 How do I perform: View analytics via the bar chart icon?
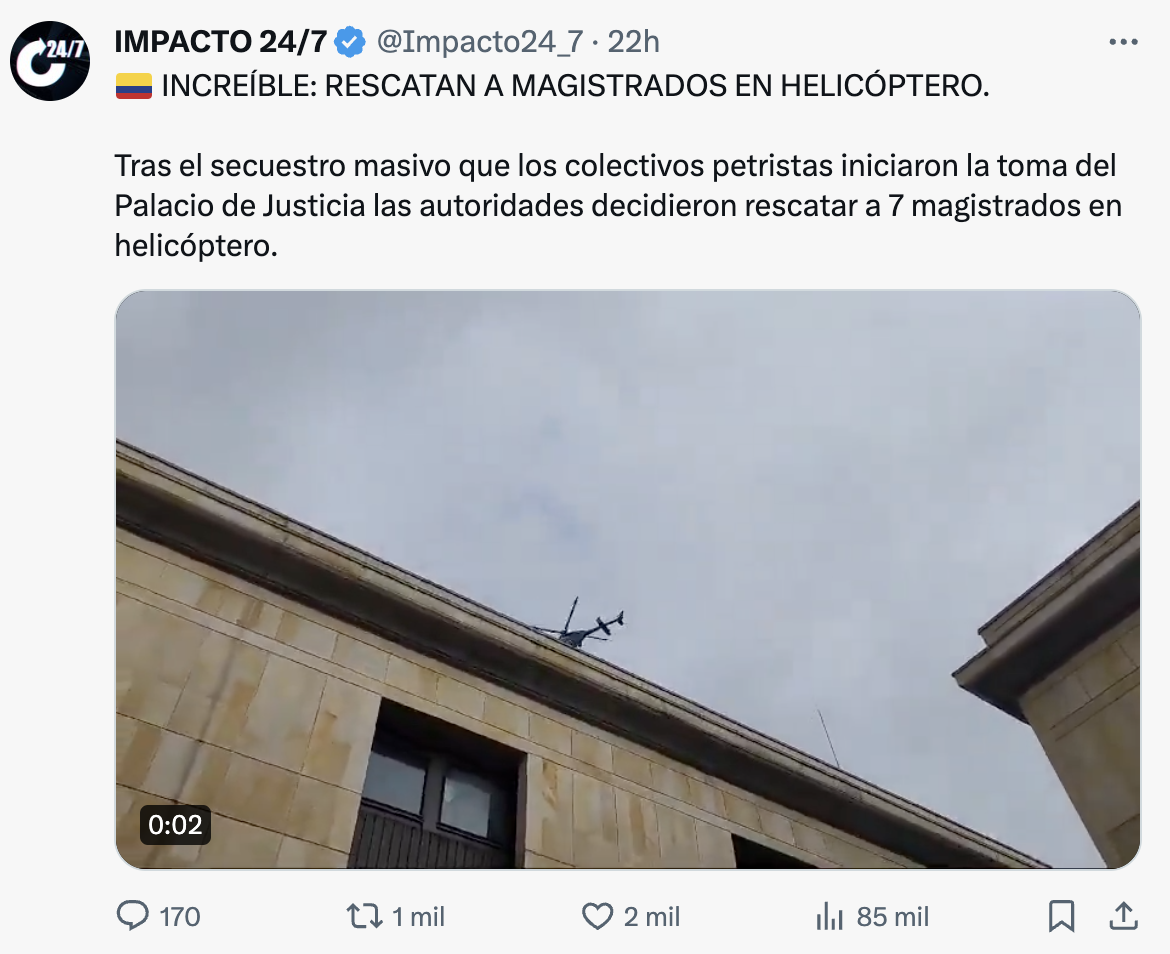(830, 916)
